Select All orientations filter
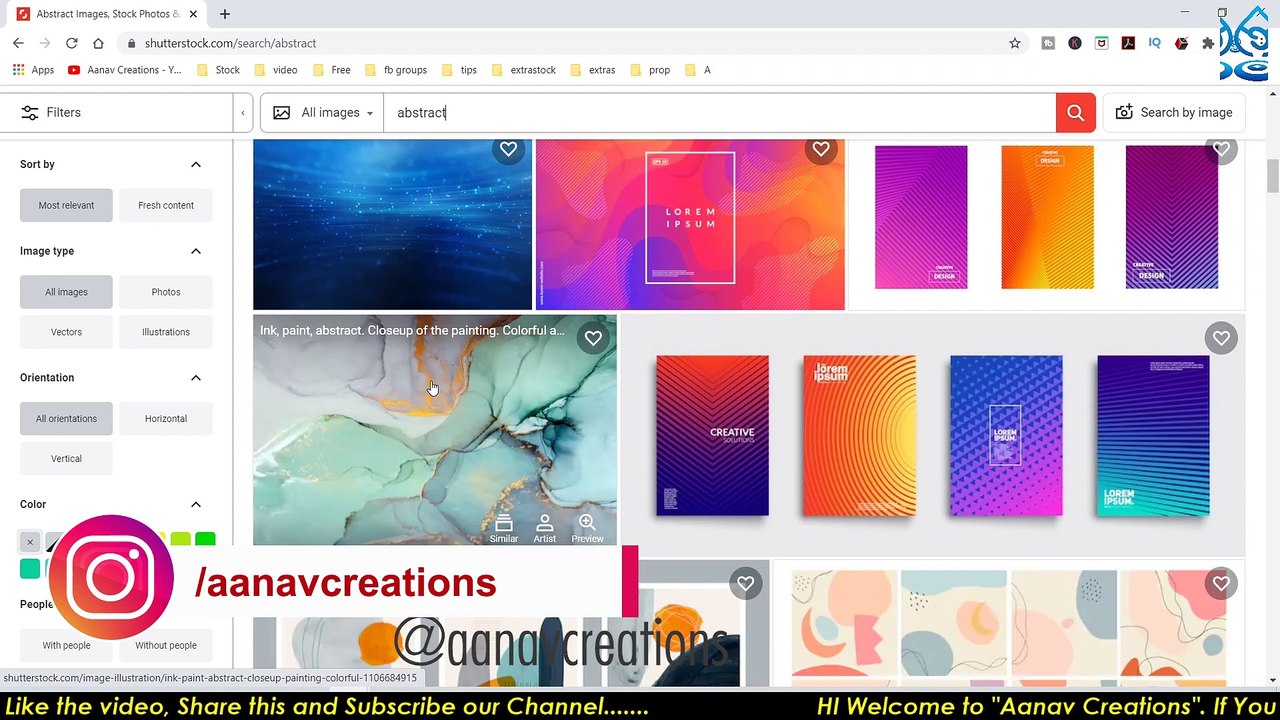Viewport: 1280px width, 720px height. click(66, 419)
